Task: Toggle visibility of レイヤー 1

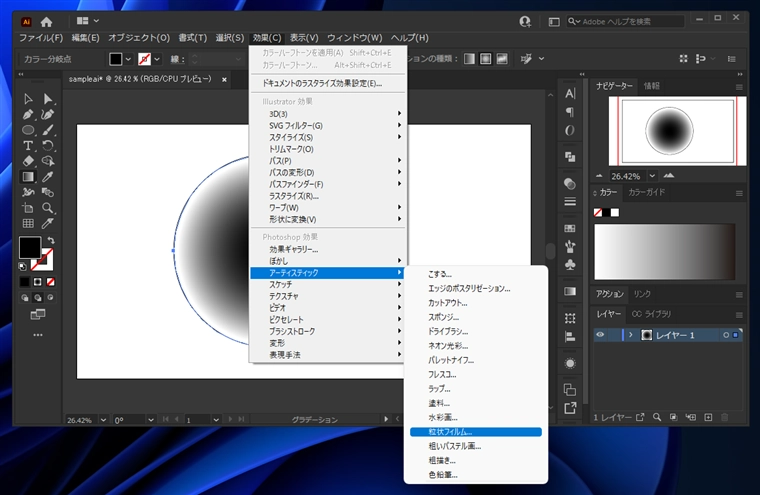Action: [x=600, y=335]
